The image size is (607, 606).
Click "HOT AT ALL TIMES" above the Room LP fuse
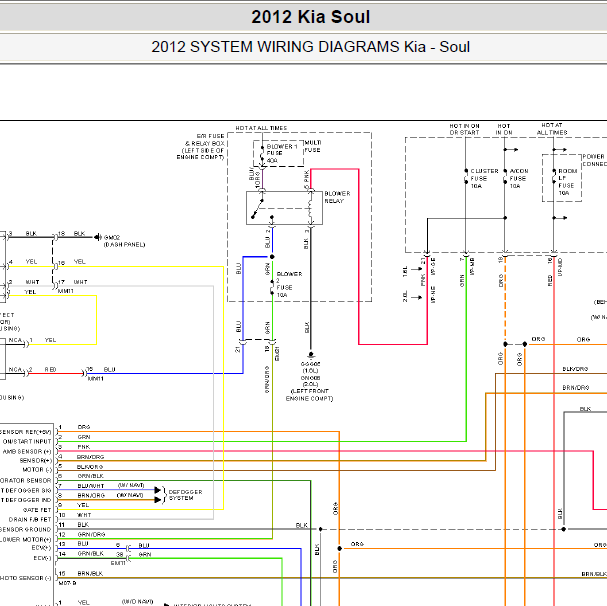pos(552,129)
